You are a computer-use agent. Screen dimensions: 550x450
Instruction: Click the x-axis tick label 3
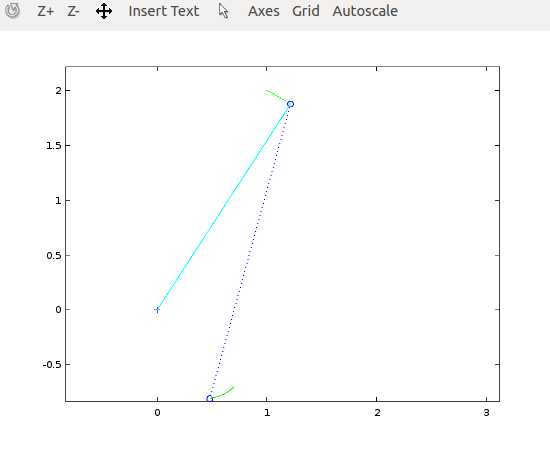tap(486, 413)
